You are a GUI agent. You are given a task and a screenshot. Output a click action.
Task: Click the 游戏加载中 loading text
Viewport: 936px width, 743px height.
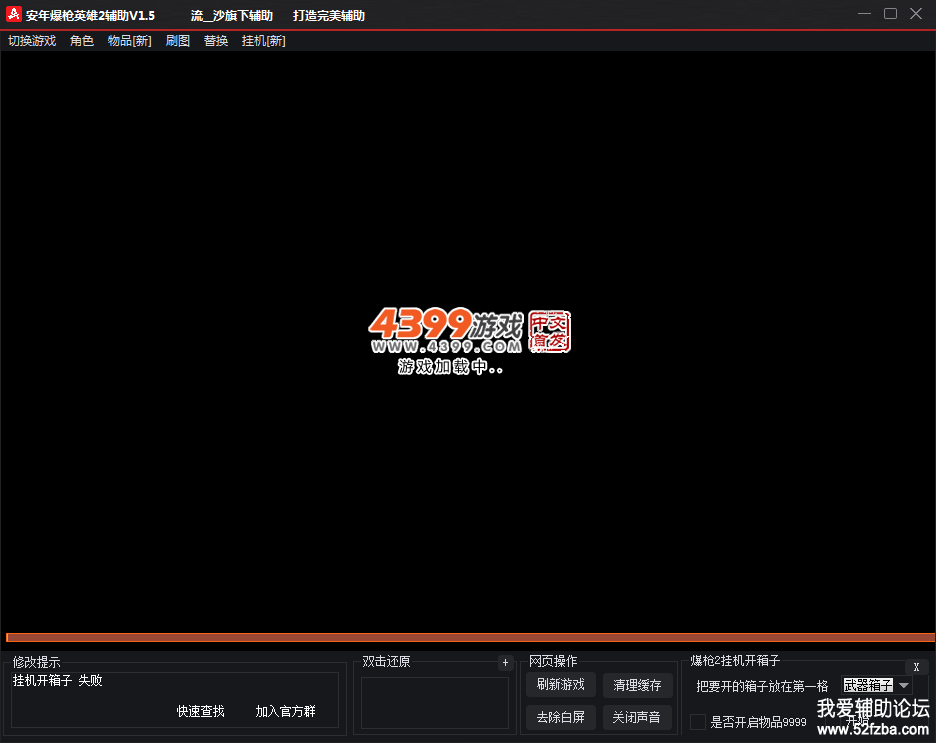[x=451, y=366]
